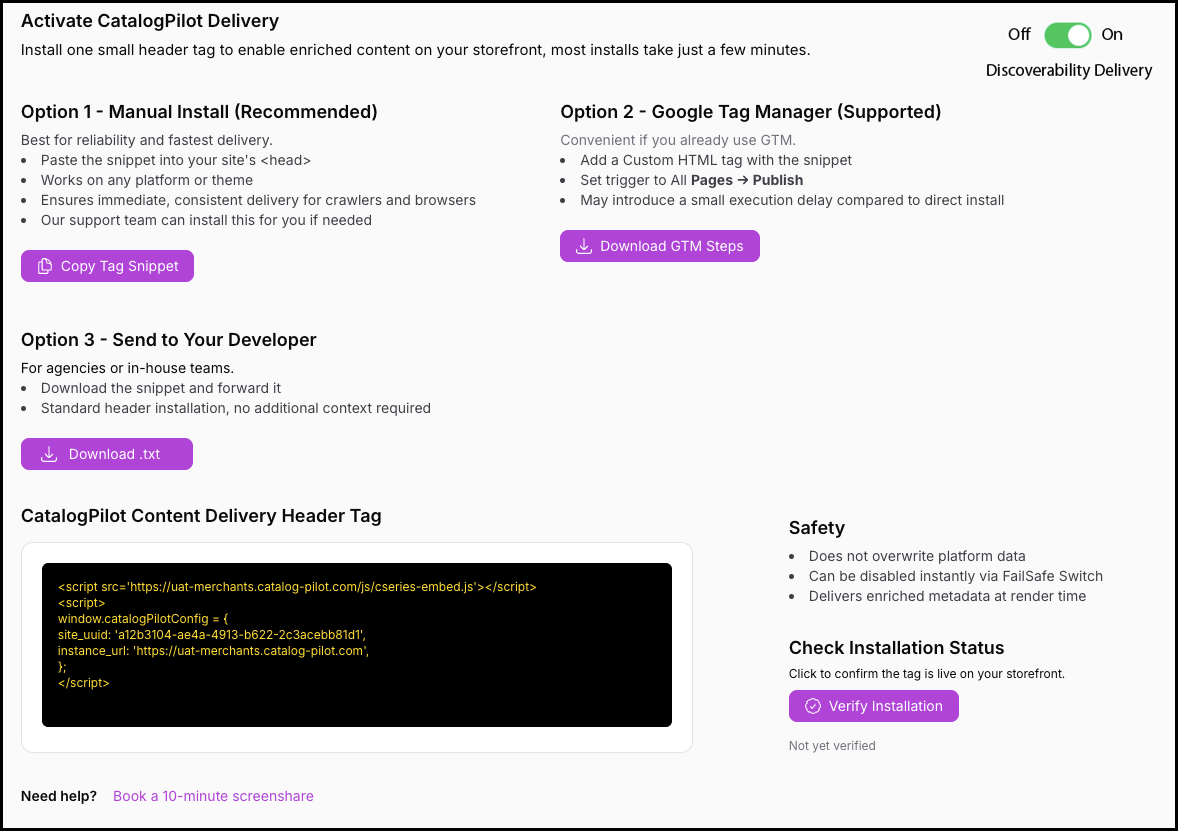Select the Off label beside the switch
The height and width of the screenshot is (831, 1178).
tap(1018, 35)
